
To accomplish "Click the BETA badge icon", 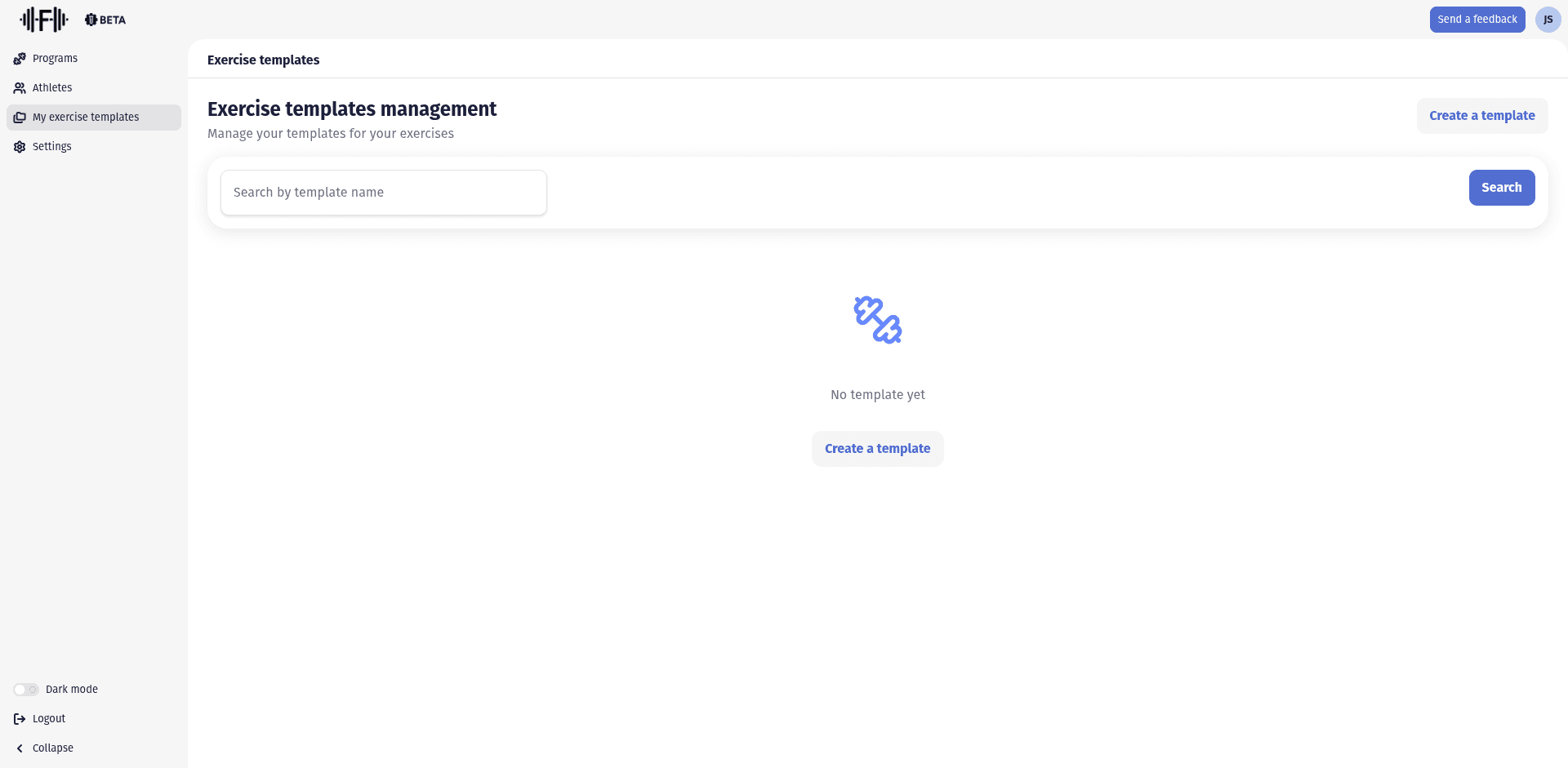I will click(x=90, y=20).
